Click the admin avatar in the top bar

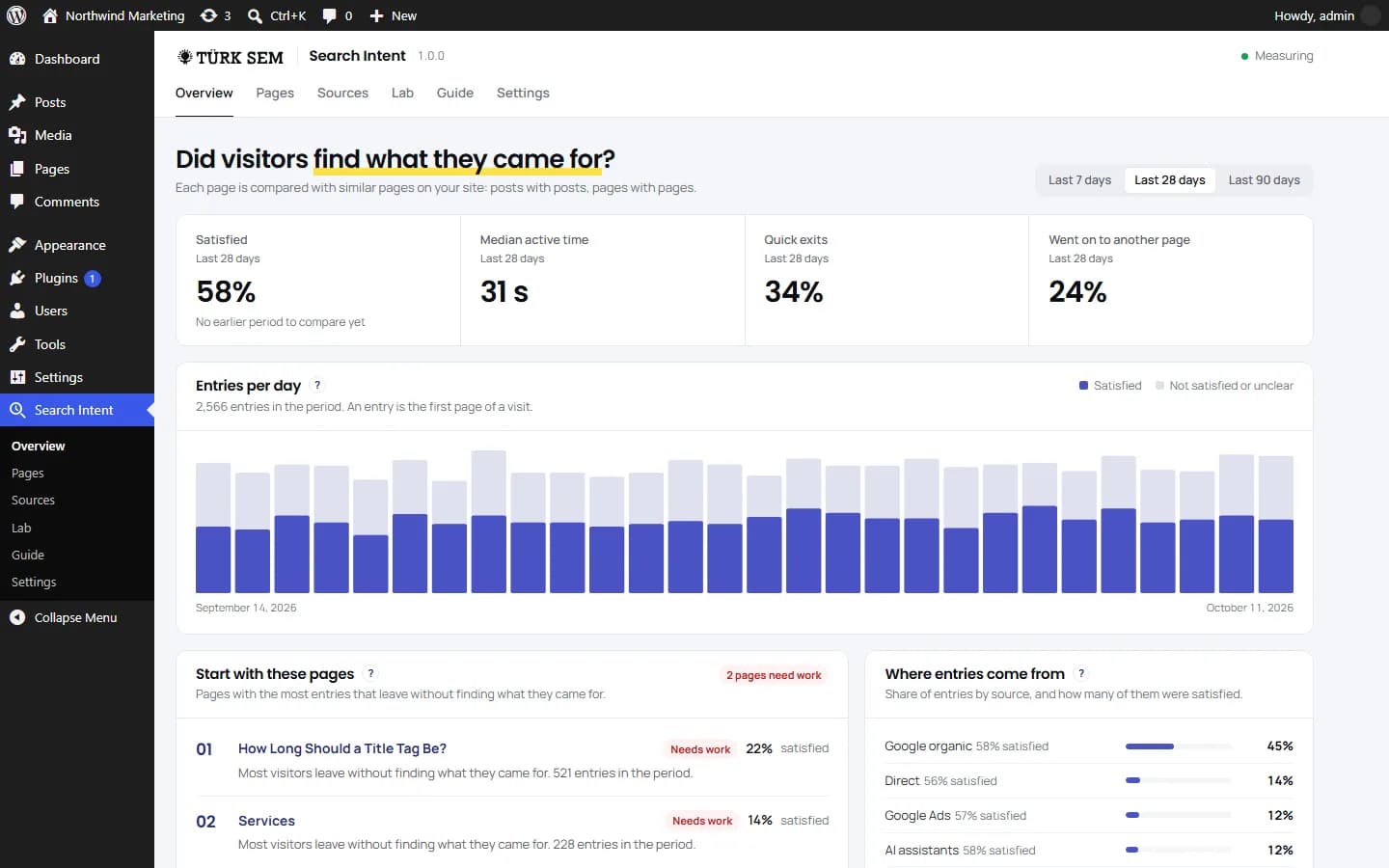point(1371,15)
